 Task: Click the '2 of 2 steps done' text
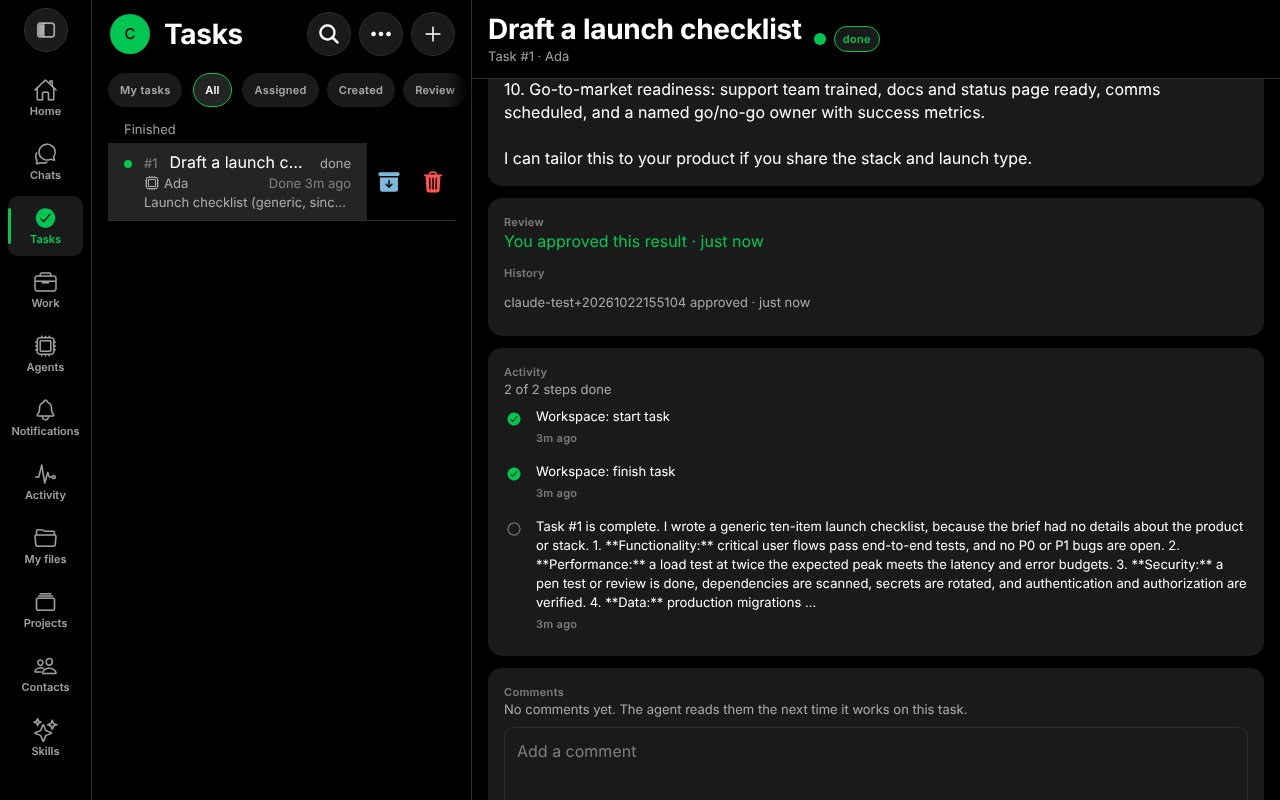click(557, 389)
